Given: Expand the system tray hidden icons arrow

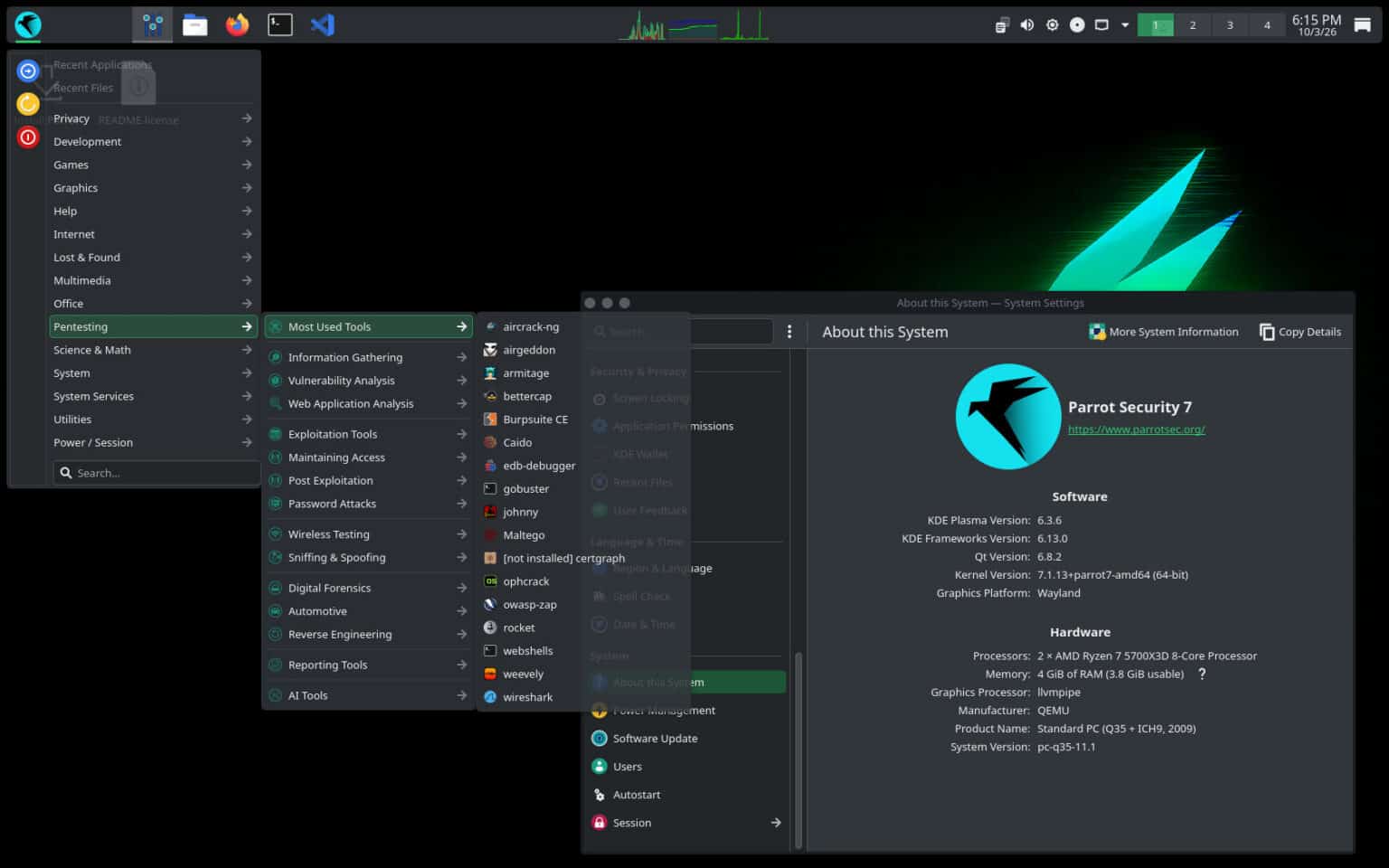Looking at the screenshot, I should tap(1125, 25).
